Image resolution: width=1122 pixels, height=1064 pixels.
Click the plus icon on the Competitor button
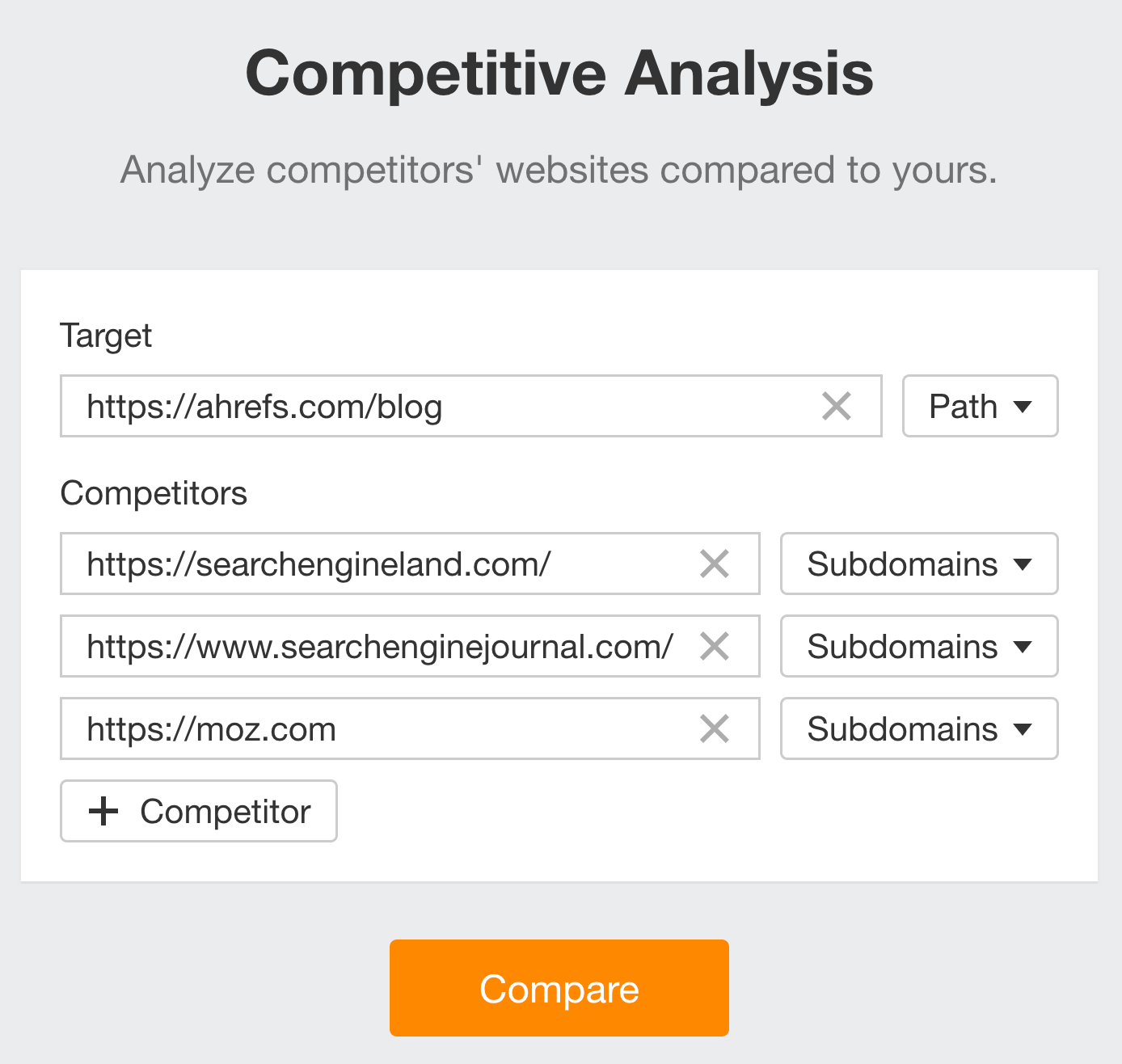[103, 811]
